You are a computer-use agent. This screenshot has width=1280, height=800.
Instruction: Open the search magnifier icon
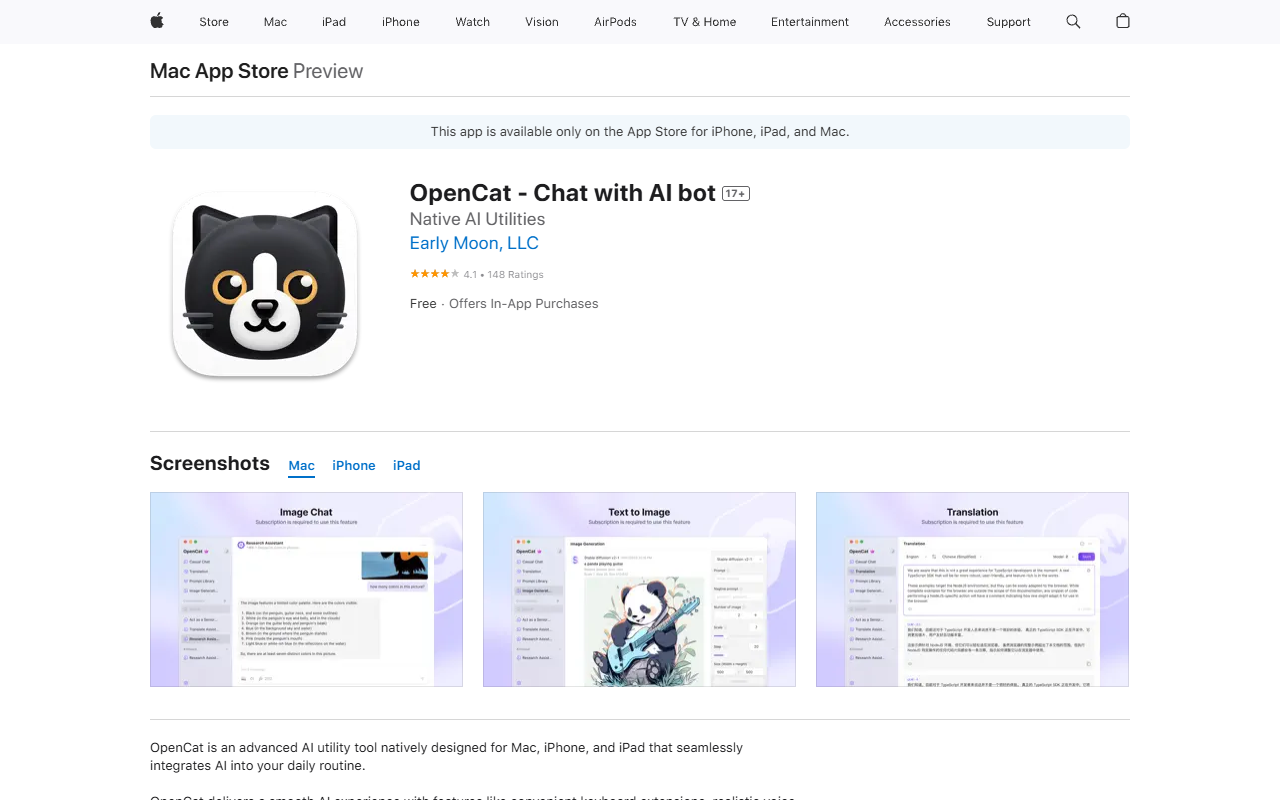[x=1073, y=21]
